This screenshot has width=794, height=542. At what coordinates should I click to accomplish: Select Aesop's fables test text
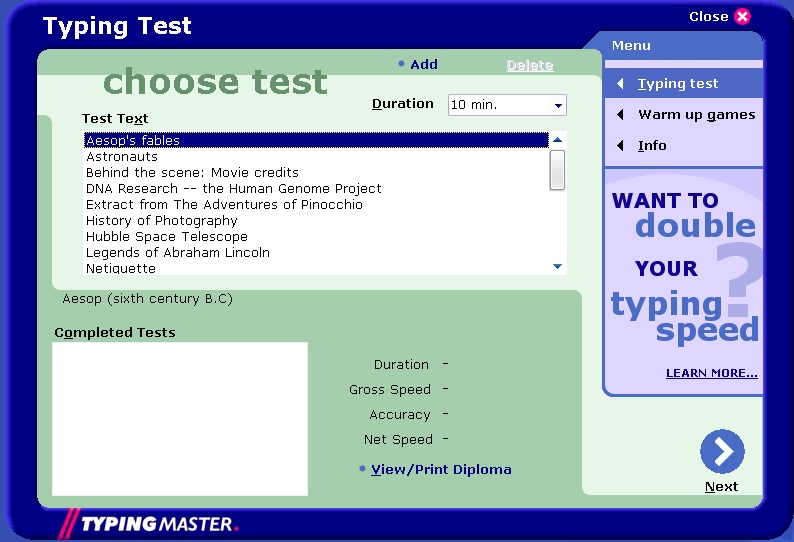[316, 140]
